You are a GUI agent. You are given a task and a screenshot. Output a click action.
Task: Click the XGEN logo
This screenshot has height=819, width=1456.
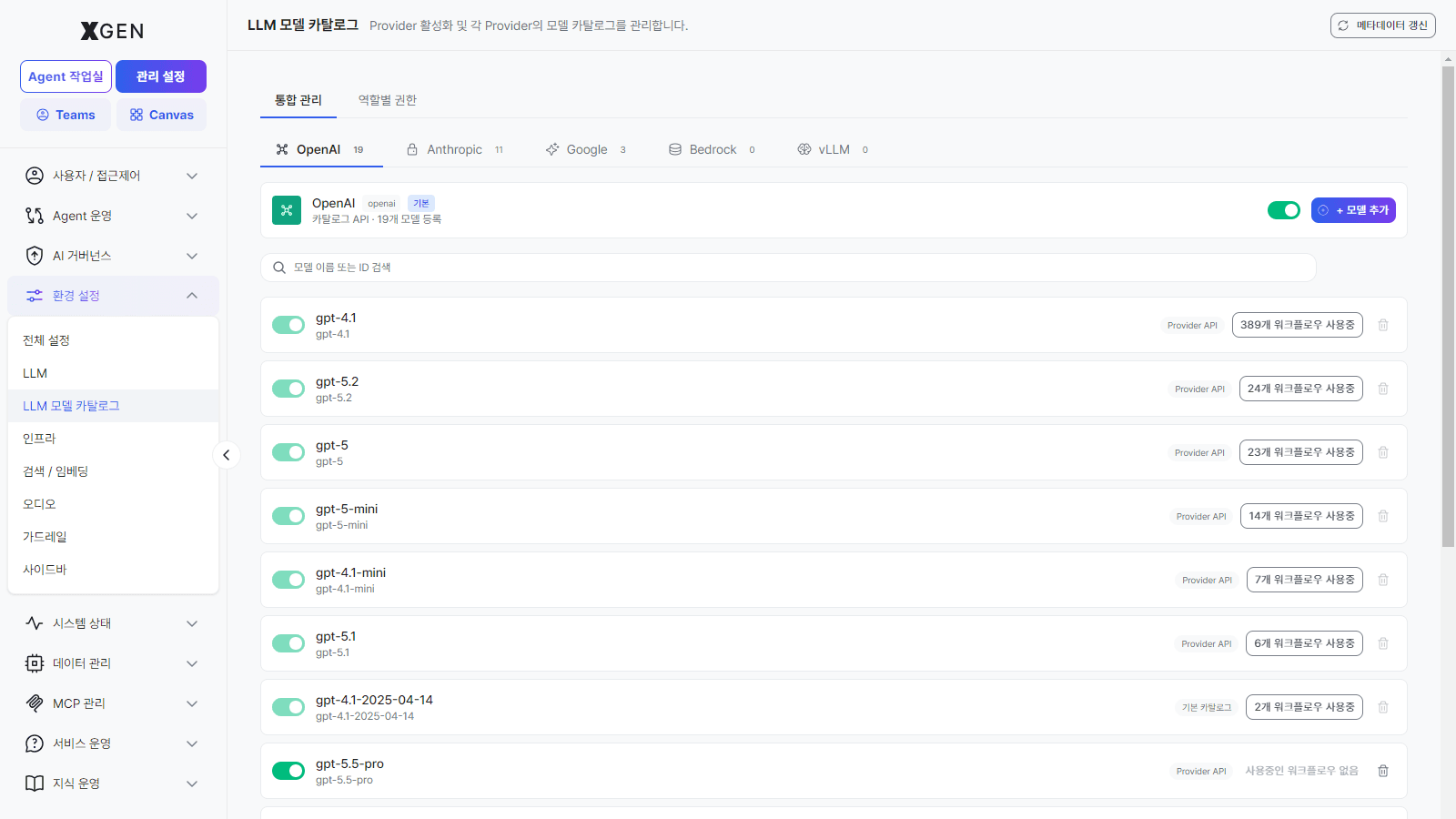[113, 31]
